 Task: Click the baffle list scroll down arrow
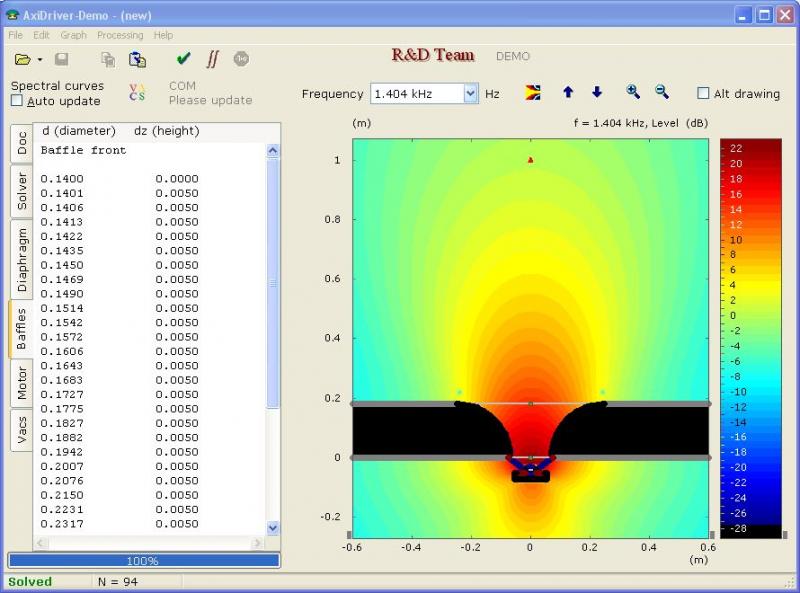[273, 528]
